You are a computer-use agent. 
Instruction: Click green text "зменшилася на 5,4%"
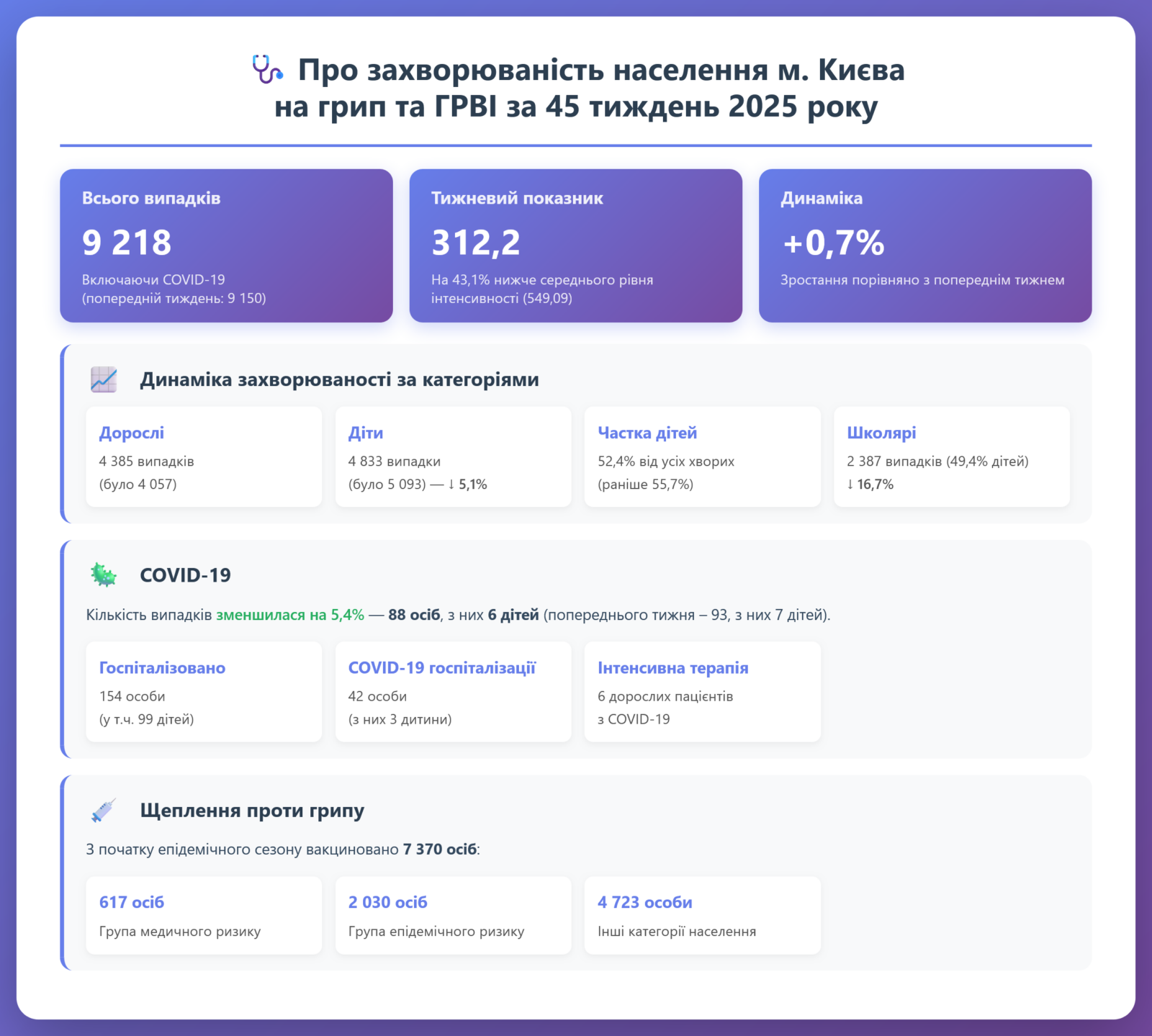point(290,615)
